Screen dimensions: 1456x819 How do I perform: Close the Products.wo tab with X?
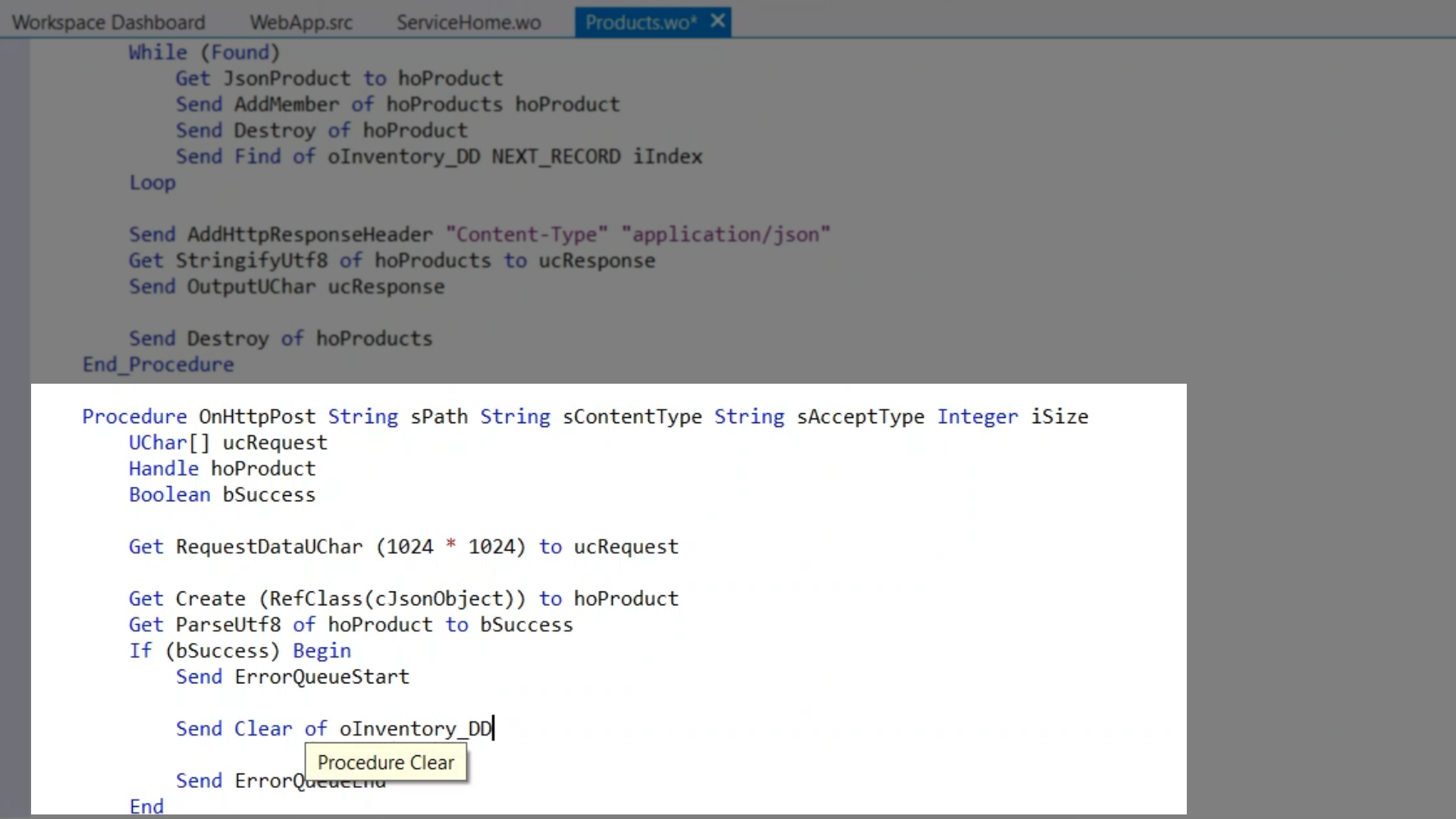click(717, 21)
